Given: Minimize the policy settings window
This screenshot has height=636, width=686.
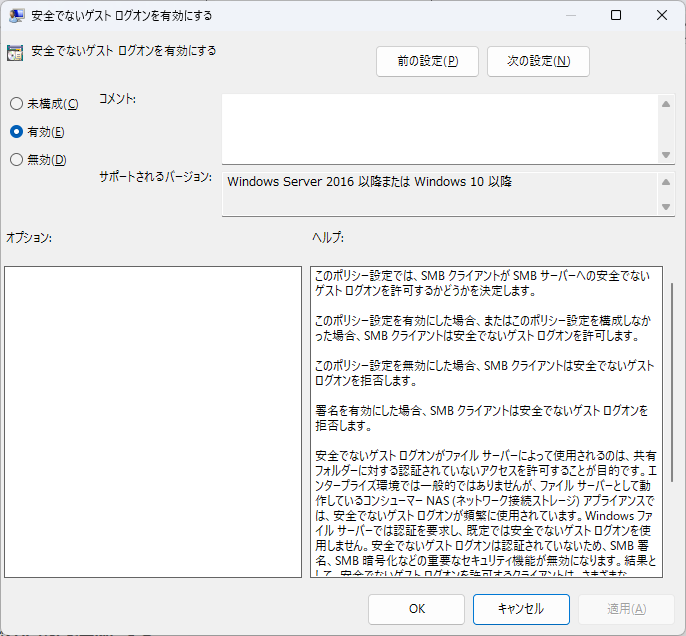Looking at the screenshot, I should point(568,16).
